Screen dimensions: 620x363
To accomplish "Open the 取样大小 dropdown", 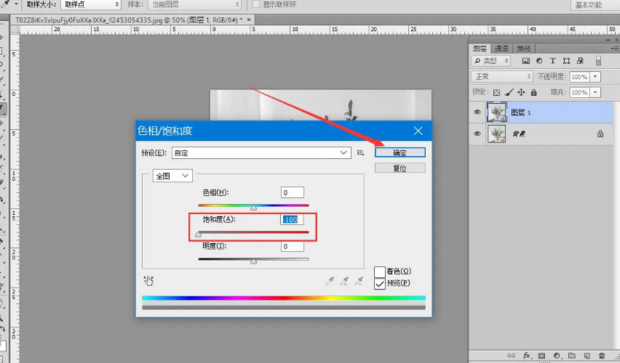I will 91,4.
